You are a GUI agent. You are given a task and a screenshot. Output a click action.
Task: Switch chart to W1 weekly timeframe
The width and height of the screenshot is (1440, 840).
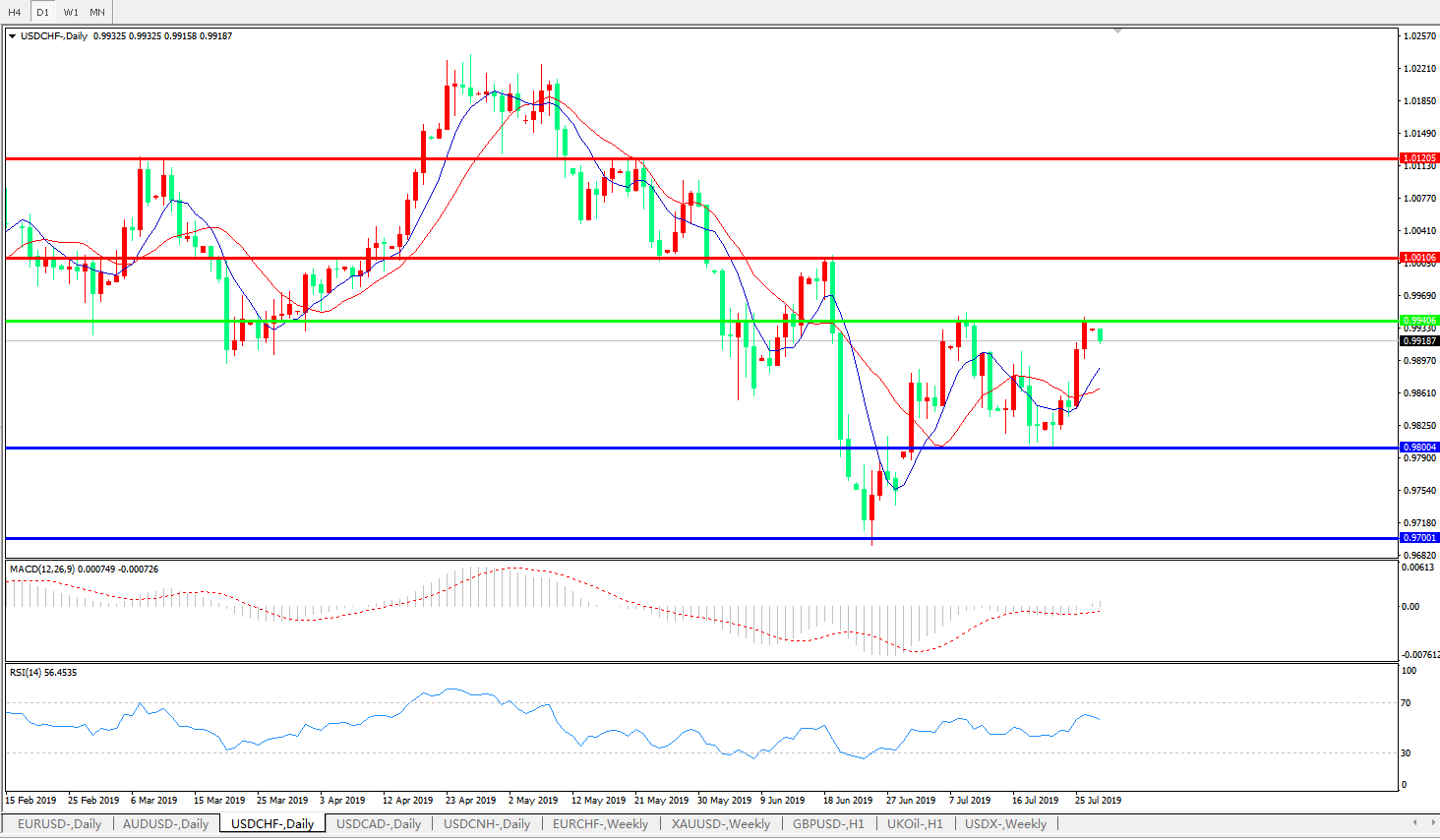(71, 12)
